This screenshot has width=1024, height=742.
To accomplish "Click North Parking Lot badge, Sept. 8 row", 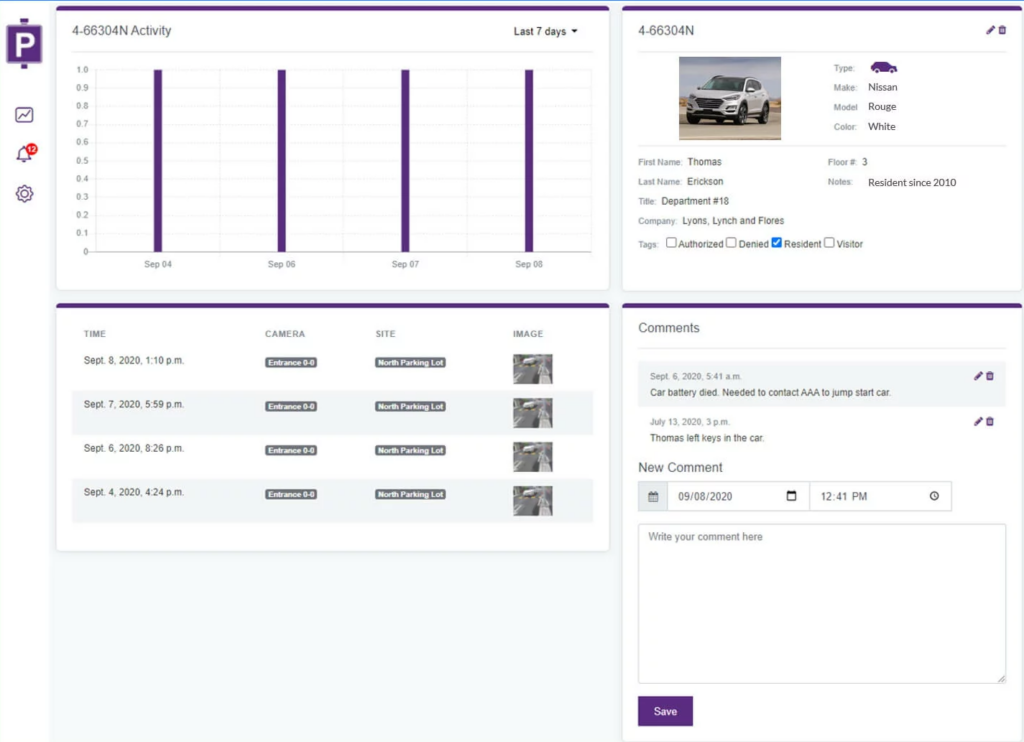I will click(x=410, y=363).
